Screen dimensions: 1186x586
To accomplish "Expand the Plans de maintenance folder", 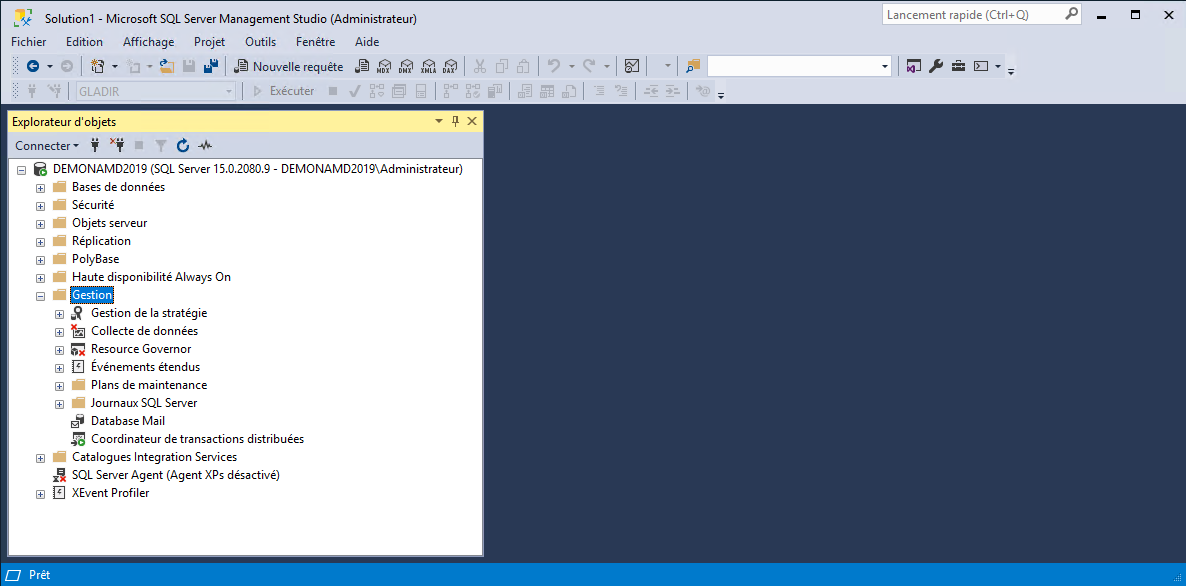I will point(60,386).
